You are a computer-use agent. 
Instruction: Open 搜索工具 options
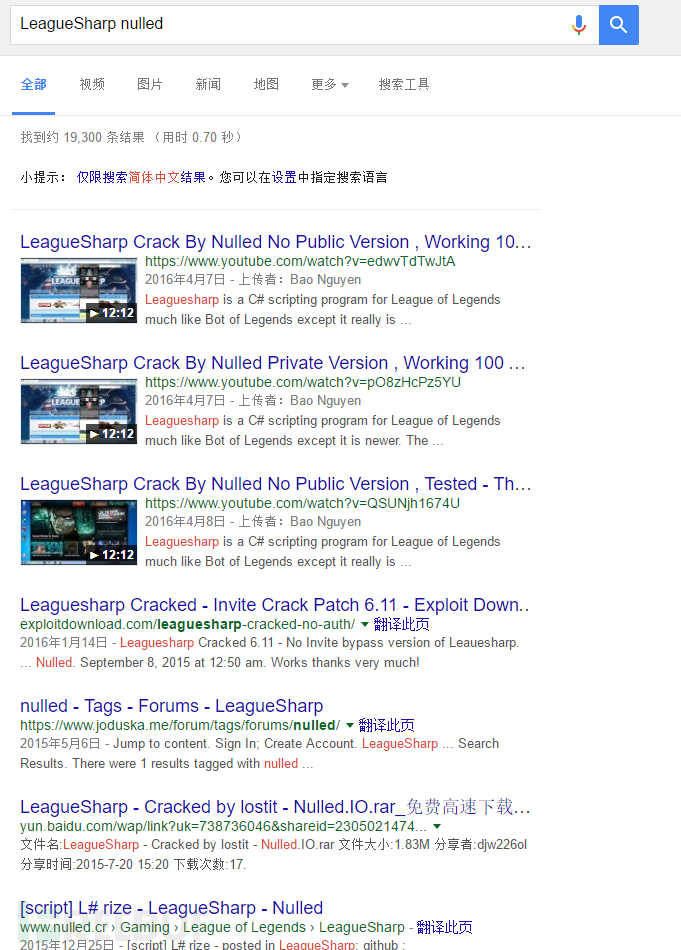[404, 84]
